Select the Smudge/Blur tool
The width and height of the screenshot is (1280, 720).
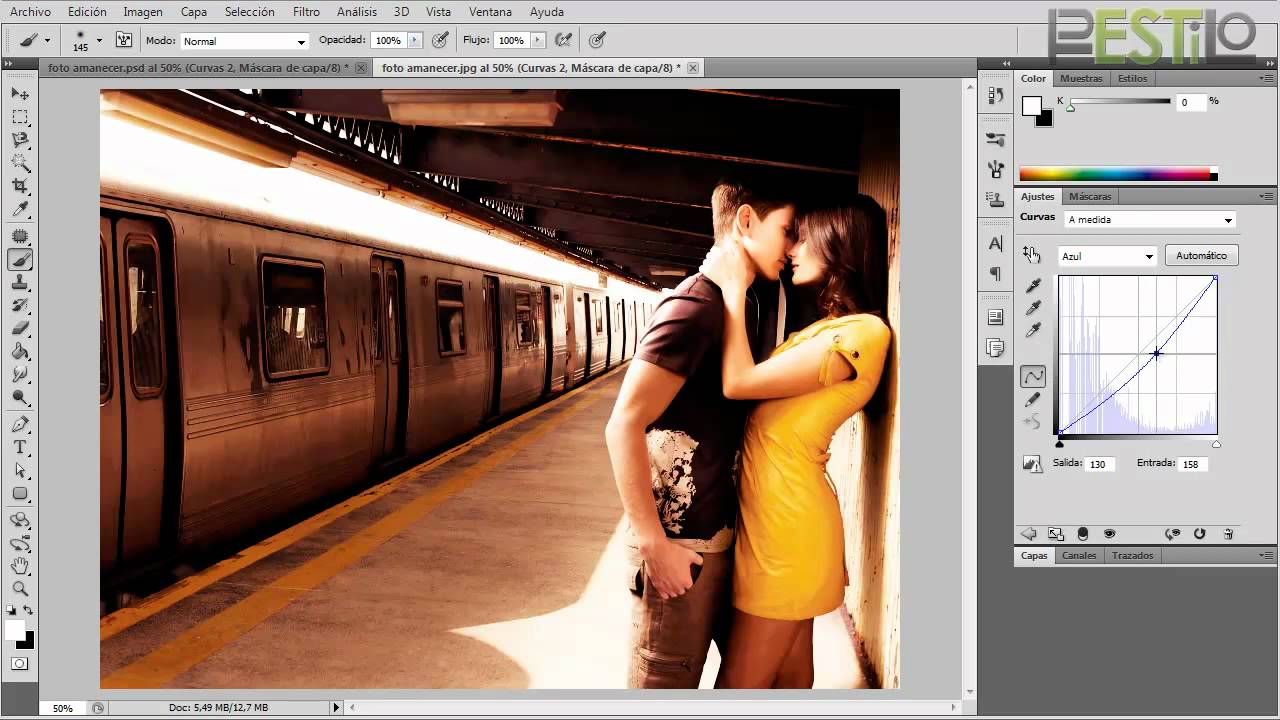pos(20,374)
